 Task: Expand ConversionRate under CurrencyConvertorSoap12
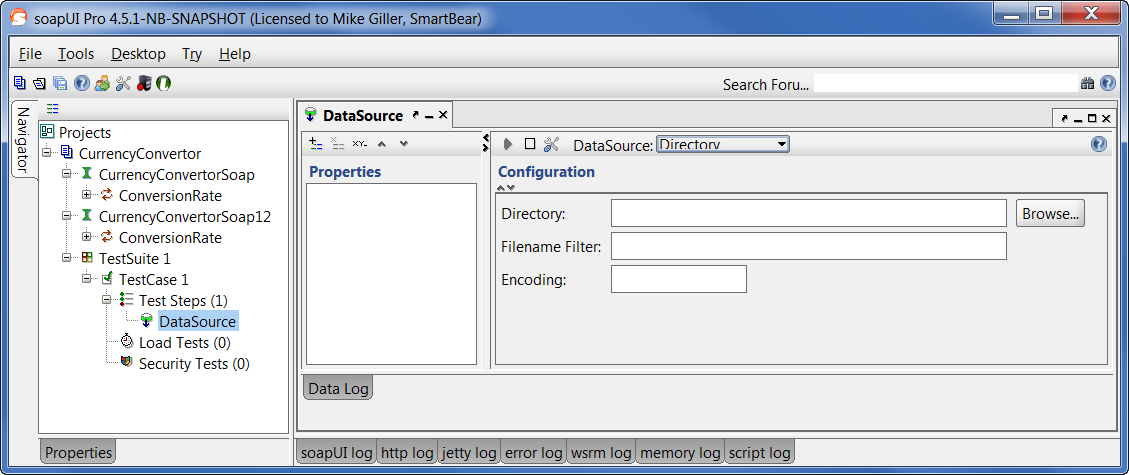point(87,237)
